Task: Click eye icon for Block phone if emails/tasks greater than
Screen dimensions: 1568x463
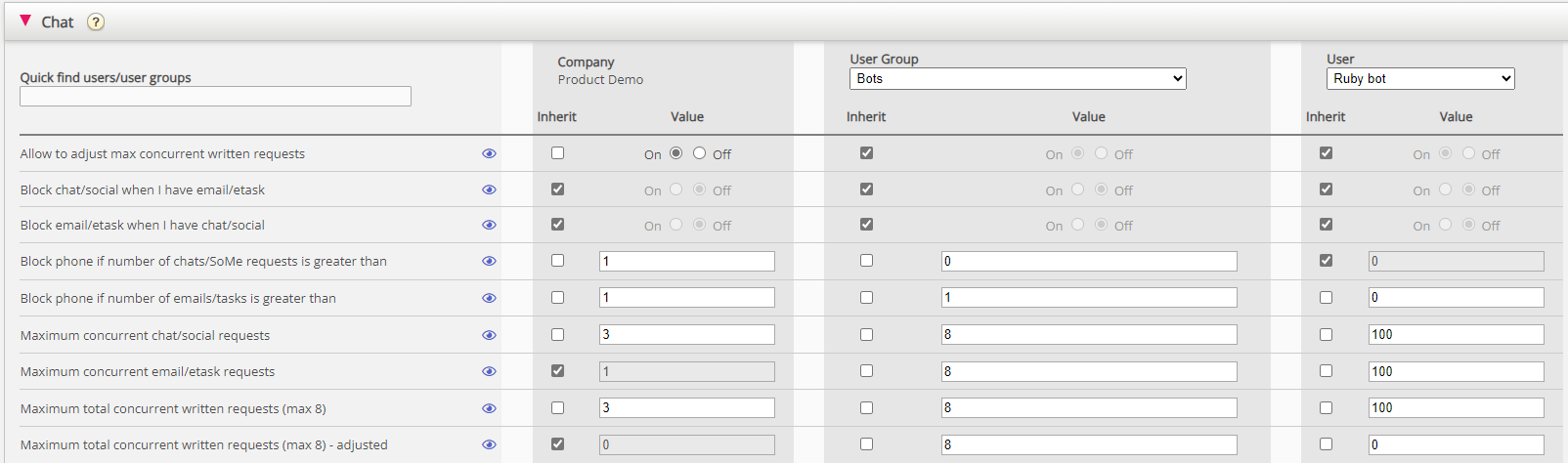Action: coord(489,298)
